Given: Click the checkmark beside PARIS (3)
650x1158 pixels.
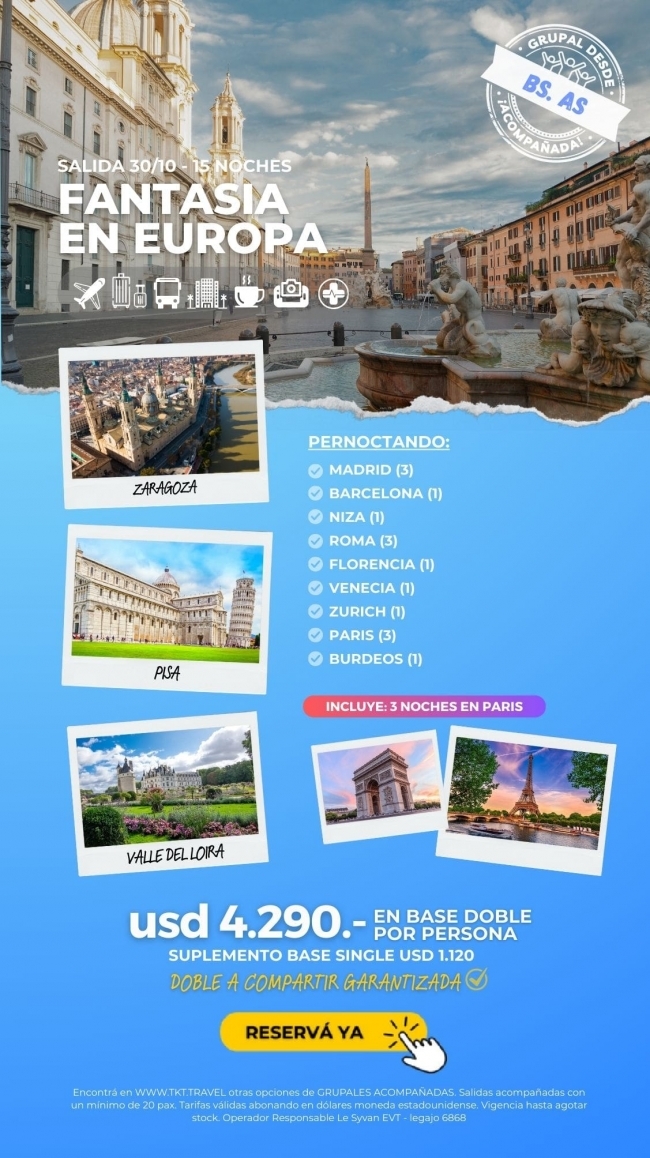Looking at the screenshot, I should tap(316, 635).
